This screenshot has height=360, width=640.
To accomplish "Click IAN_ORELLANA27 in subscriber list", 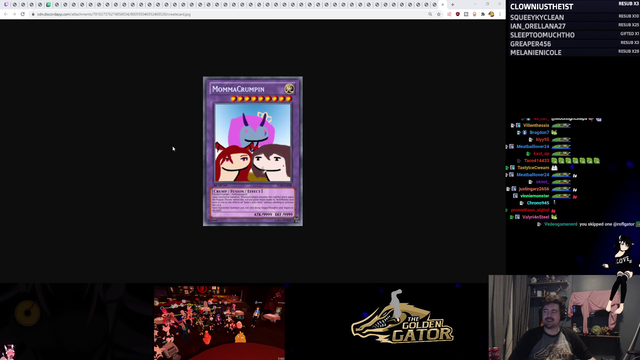I will (538, 26).
